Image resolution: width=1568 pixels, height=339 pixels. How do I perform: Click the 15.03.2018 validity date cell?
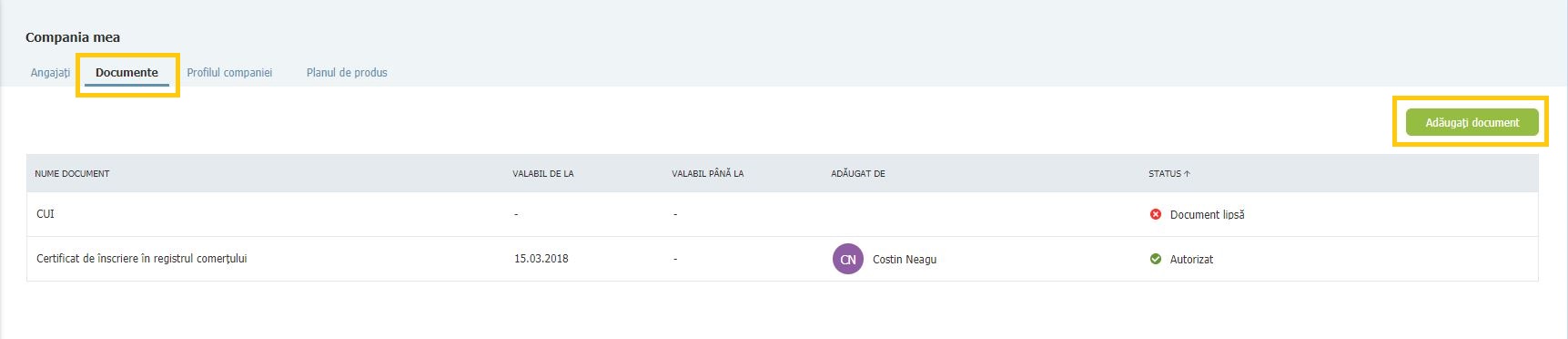pyautogui.click(x=541, y=259)
